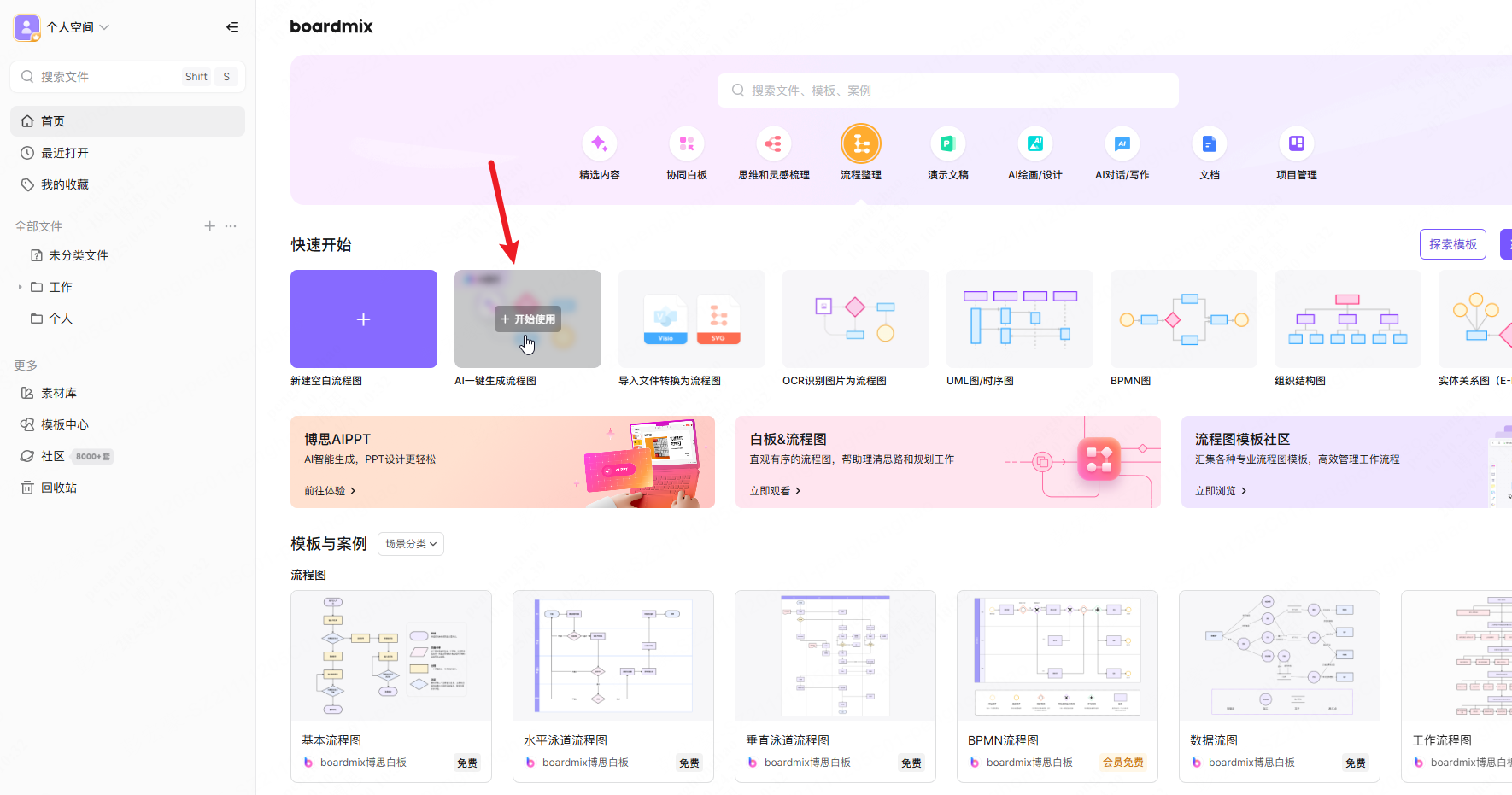Open the BPMN图 quick start tile
This screenshot has width=1512, height=795.
pyautogui.click(x=1184, y=319)
